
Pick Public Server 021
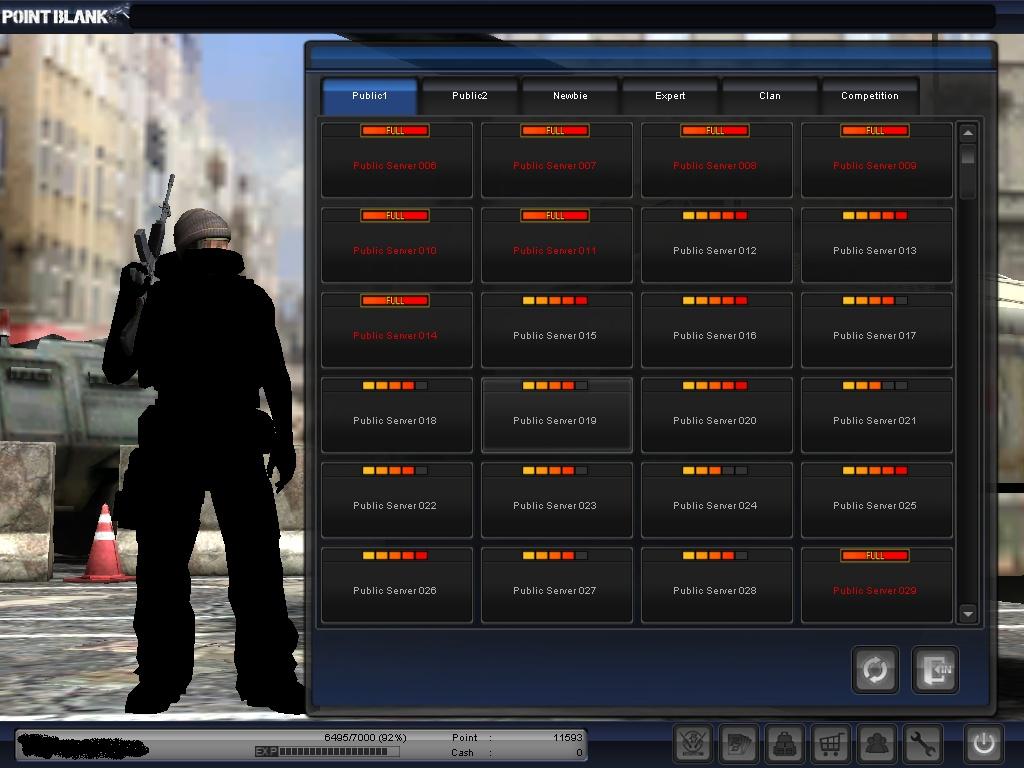coord(876,415)
